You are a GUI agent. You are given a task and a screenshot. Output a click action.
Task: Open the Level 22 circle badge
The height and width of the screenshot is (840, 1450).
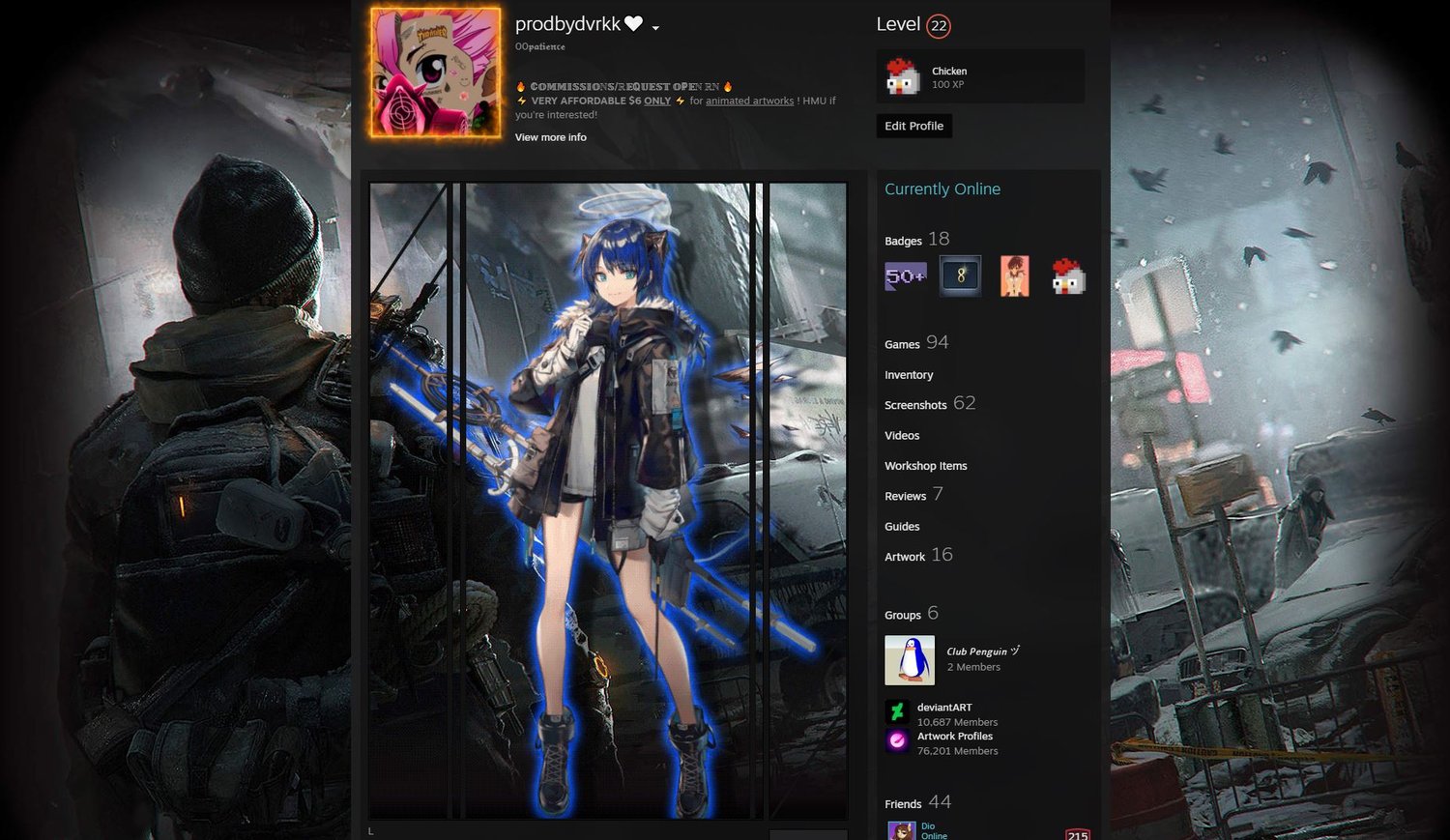point(939,25)
